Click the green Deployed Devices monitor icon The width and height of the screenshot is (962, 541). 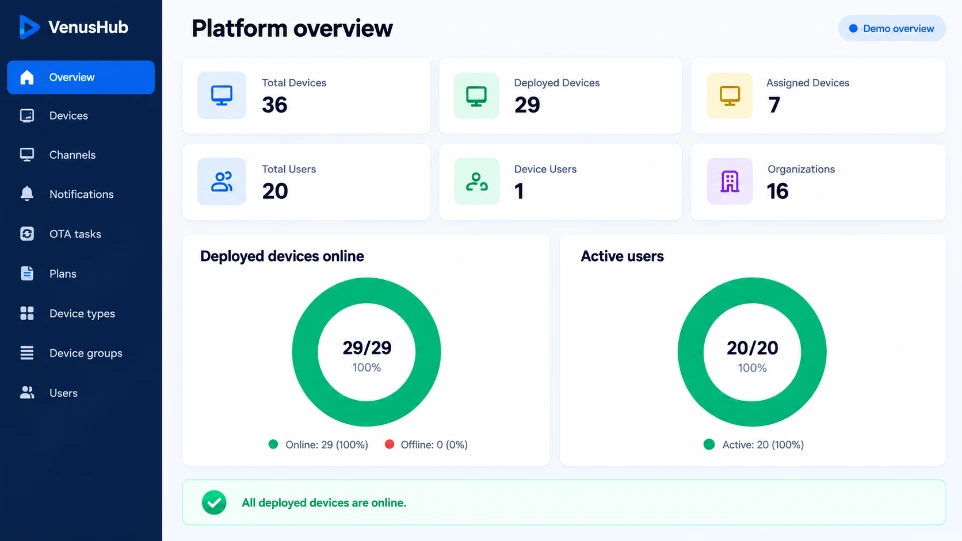point(477,95)
